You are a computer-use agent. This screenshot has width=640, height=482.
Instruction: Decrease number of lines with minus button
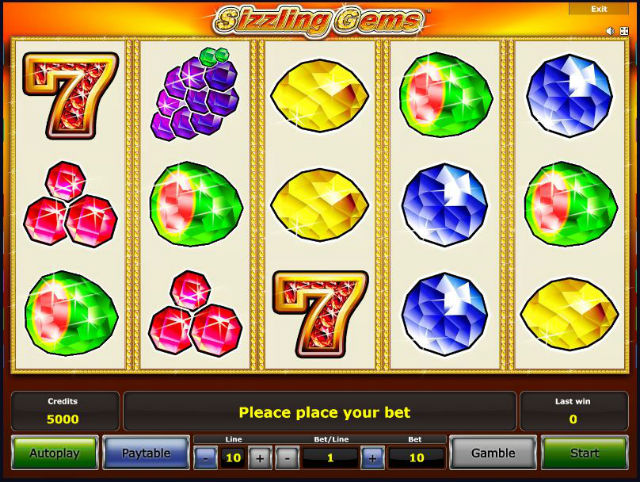pos(205,458)
